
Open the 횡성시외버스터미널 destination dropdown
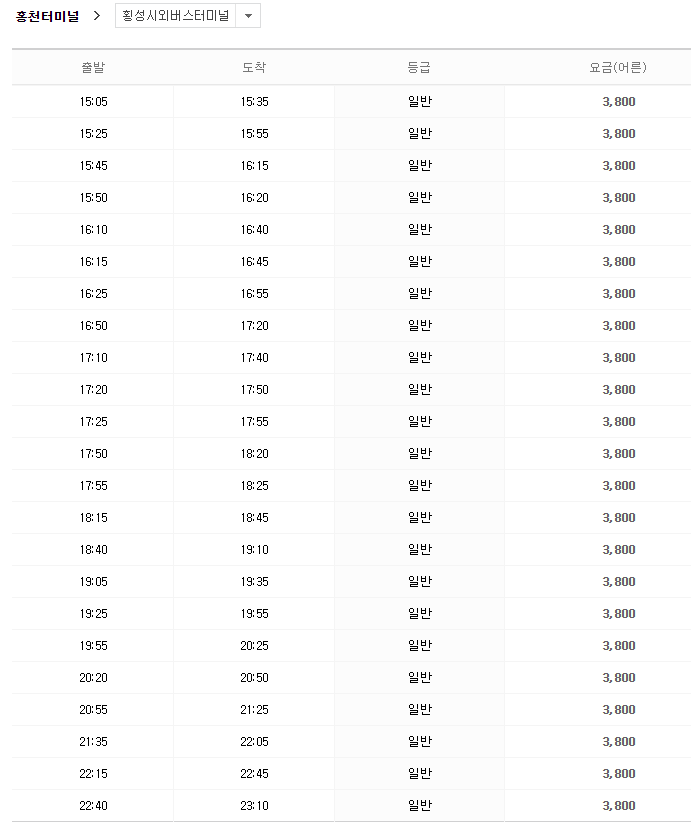[176, 16]
